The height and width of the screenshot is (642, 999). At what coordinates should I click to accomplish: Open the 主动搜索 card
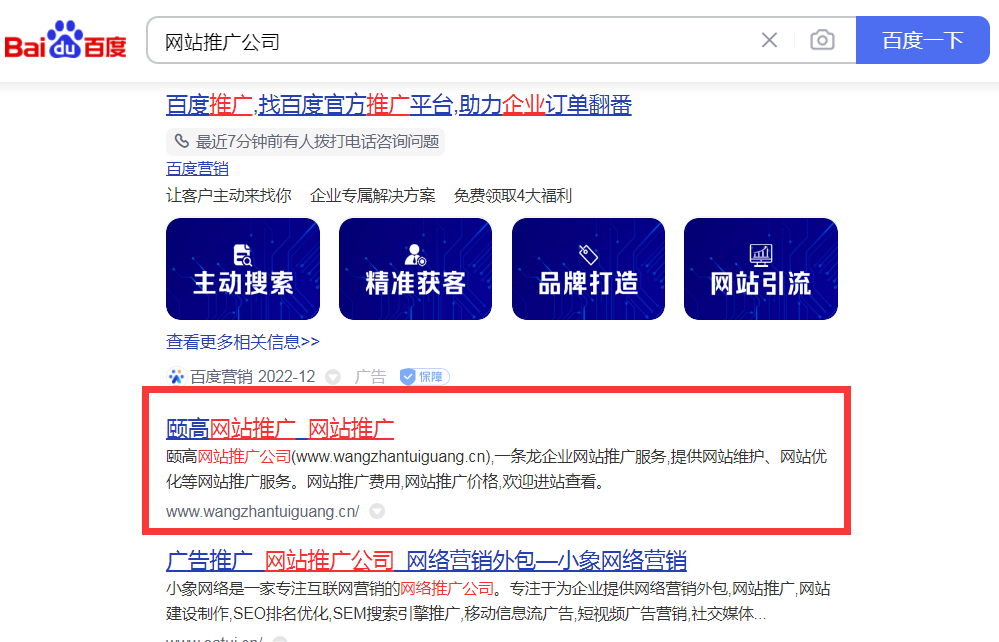[x=243, y=269]
